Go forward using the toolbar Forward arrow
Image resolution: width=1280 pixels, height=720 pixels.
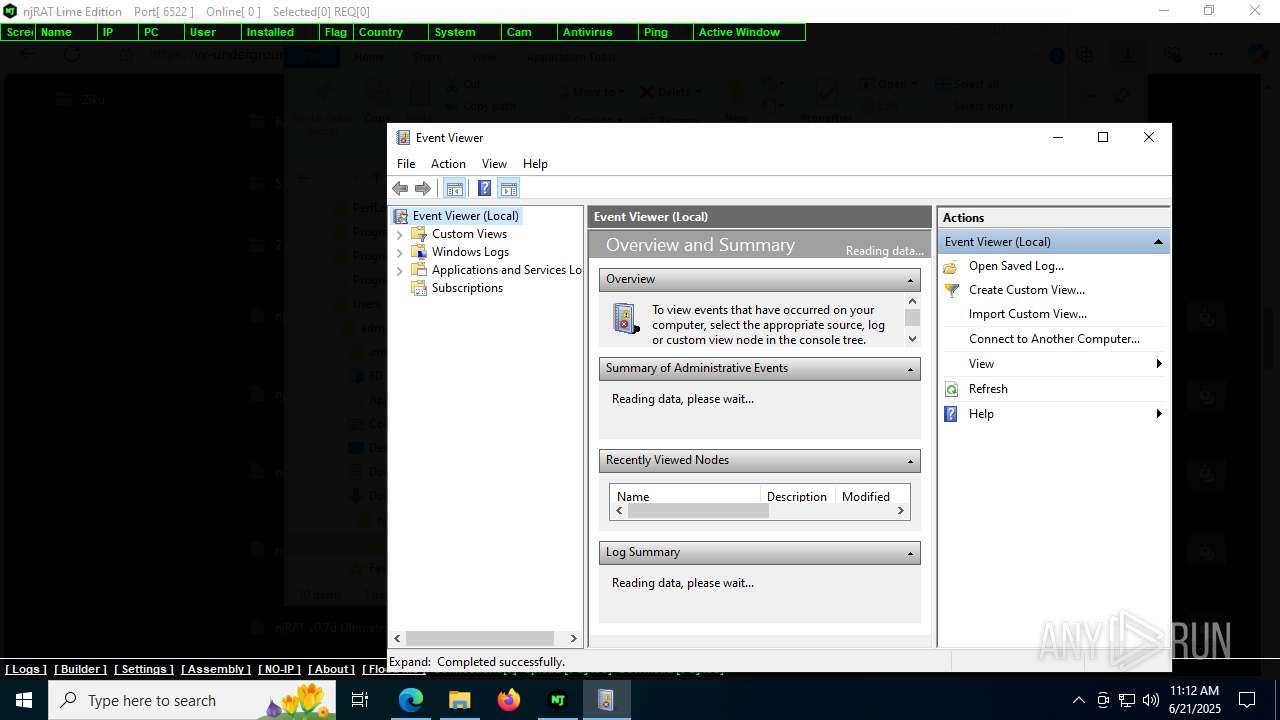(x=423, y=188)
